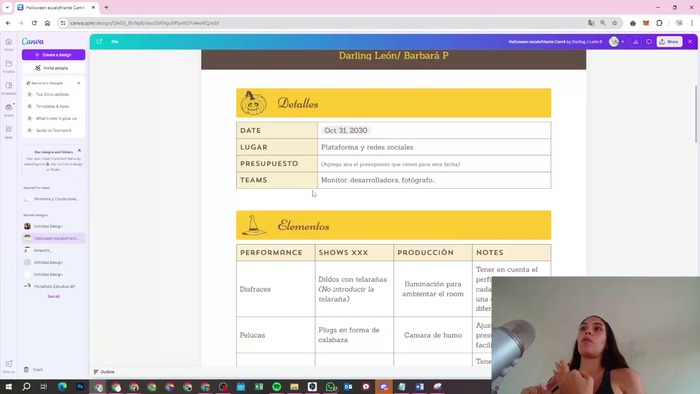The image size is (700, 394).
Task: Open Windows Start menu
Action: pyautogui.click(x=8, y=387)
